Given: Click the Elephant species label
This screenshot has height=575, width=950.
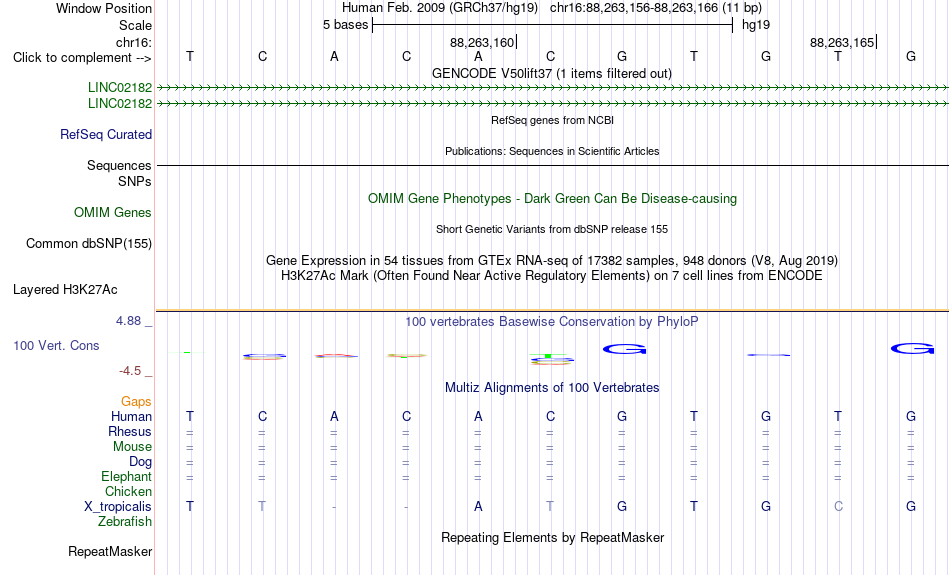Looking at the screenshot, I should [127, 477].
